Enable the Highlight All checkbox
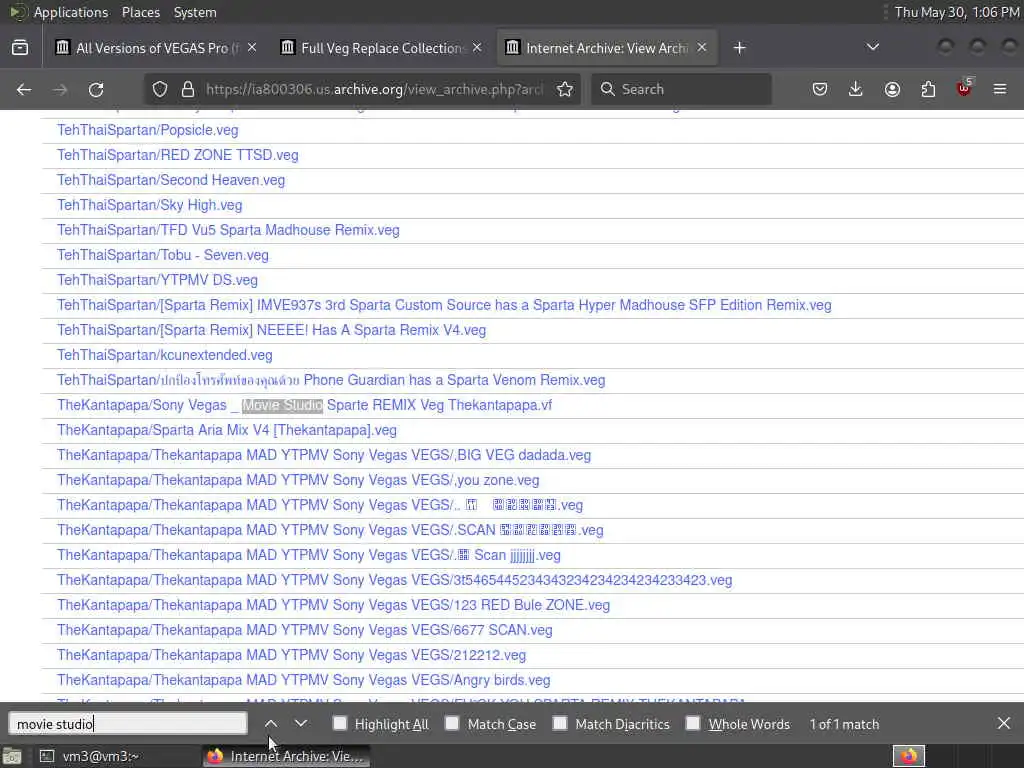Image resolution: width=1024 pixels, height=768 pixels. 340,723
